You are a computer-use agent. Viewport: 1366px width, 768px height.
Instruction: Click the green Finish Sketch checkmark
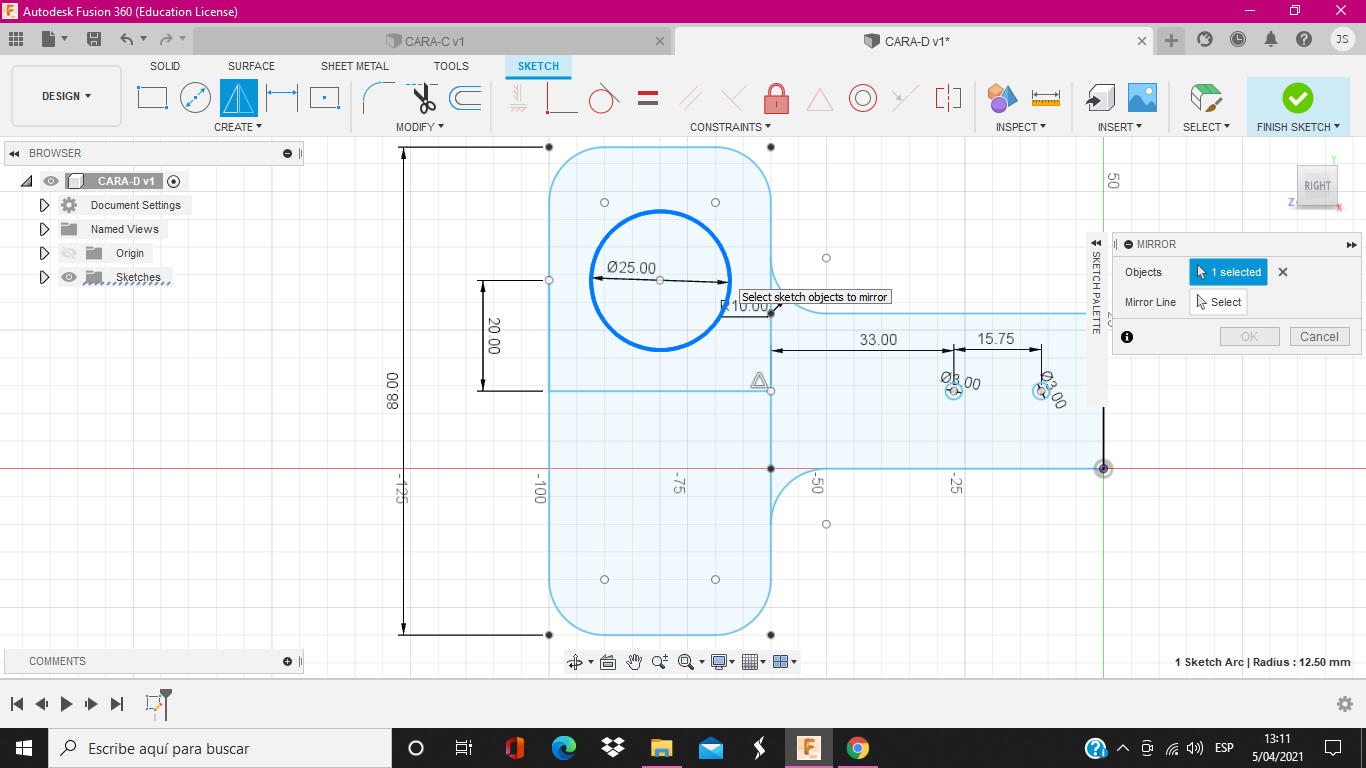[x=1298, y=98]
